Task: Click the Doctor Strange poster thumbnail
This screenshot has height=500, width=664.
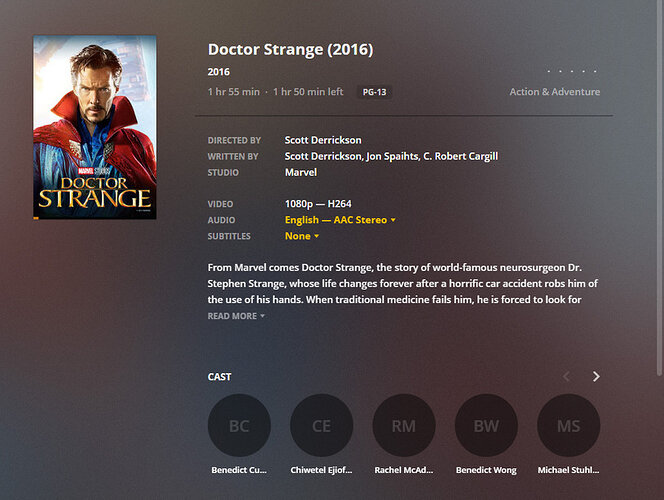Action: 95,127
